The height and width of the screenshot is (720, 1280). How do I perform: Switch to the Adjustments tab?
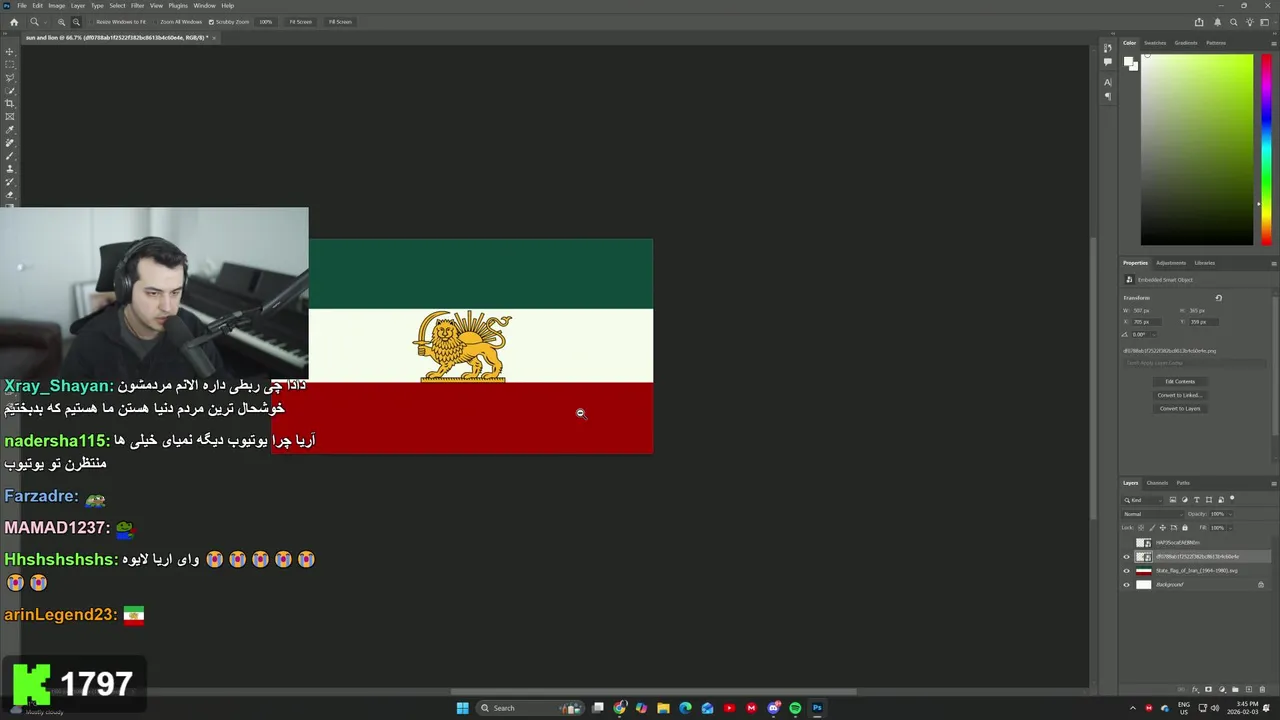(1171, 263)
